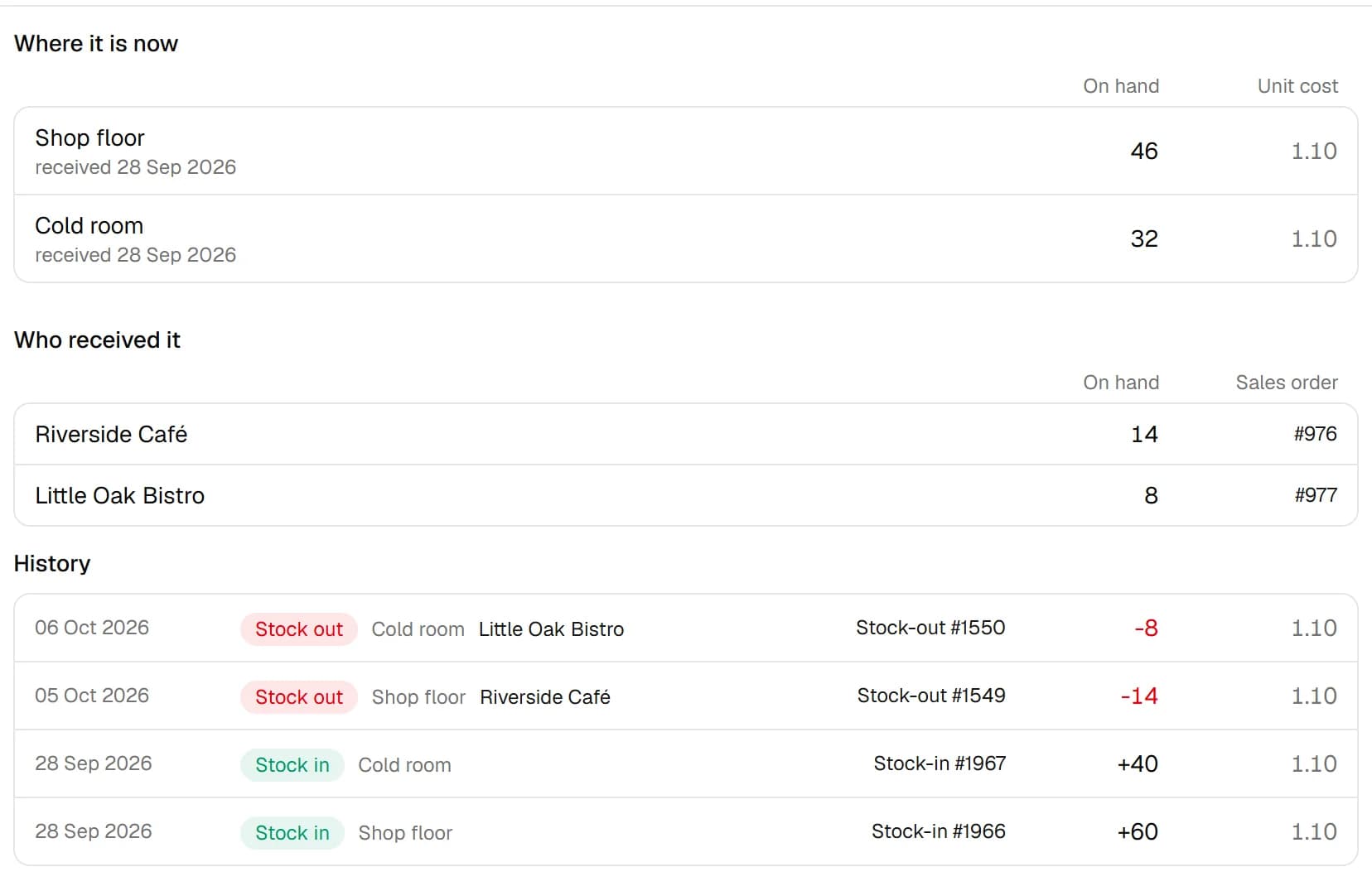Screen dimensions: 1372x891
Task: Open sales order #976
Action: click(1316, 434)
